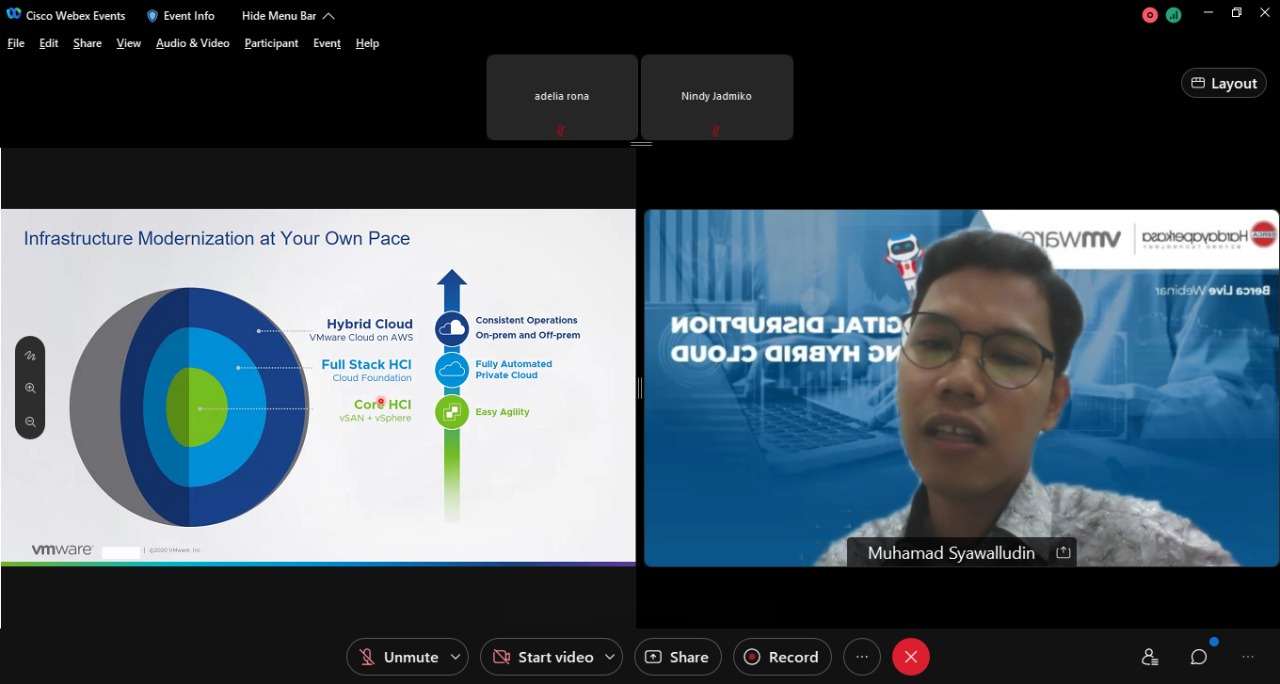Click the vmware logo on the slide
The height and width of the screenshot is (684, 1280).
(x=62, y=550)
